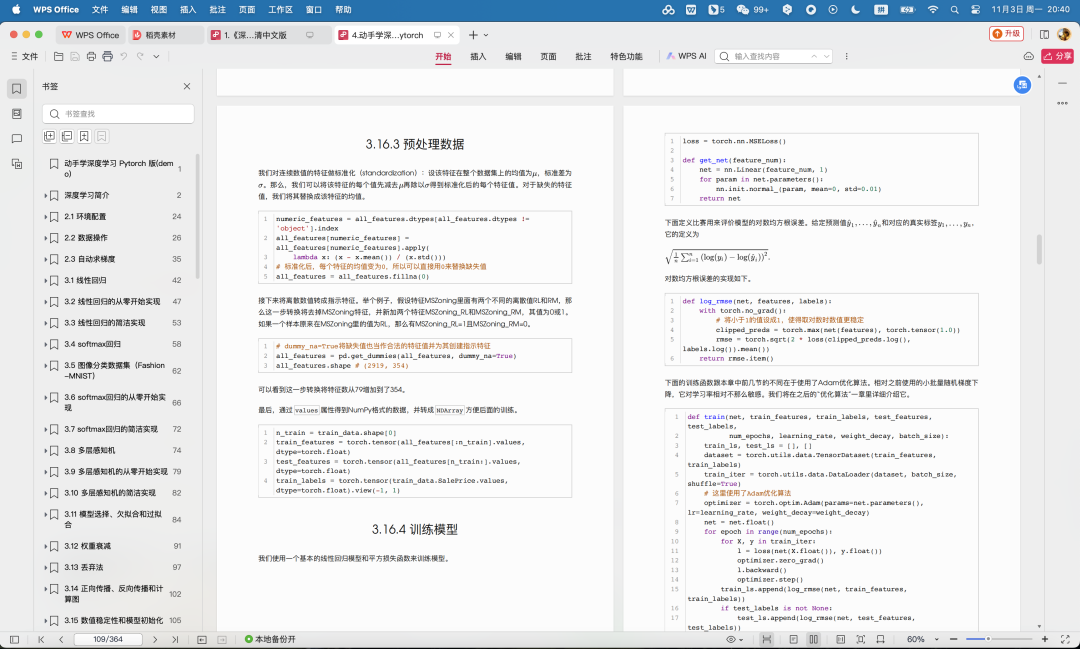Switch to the 特色功能 ribbon tab
The image size is (1080, 649).
click(626, 56)
